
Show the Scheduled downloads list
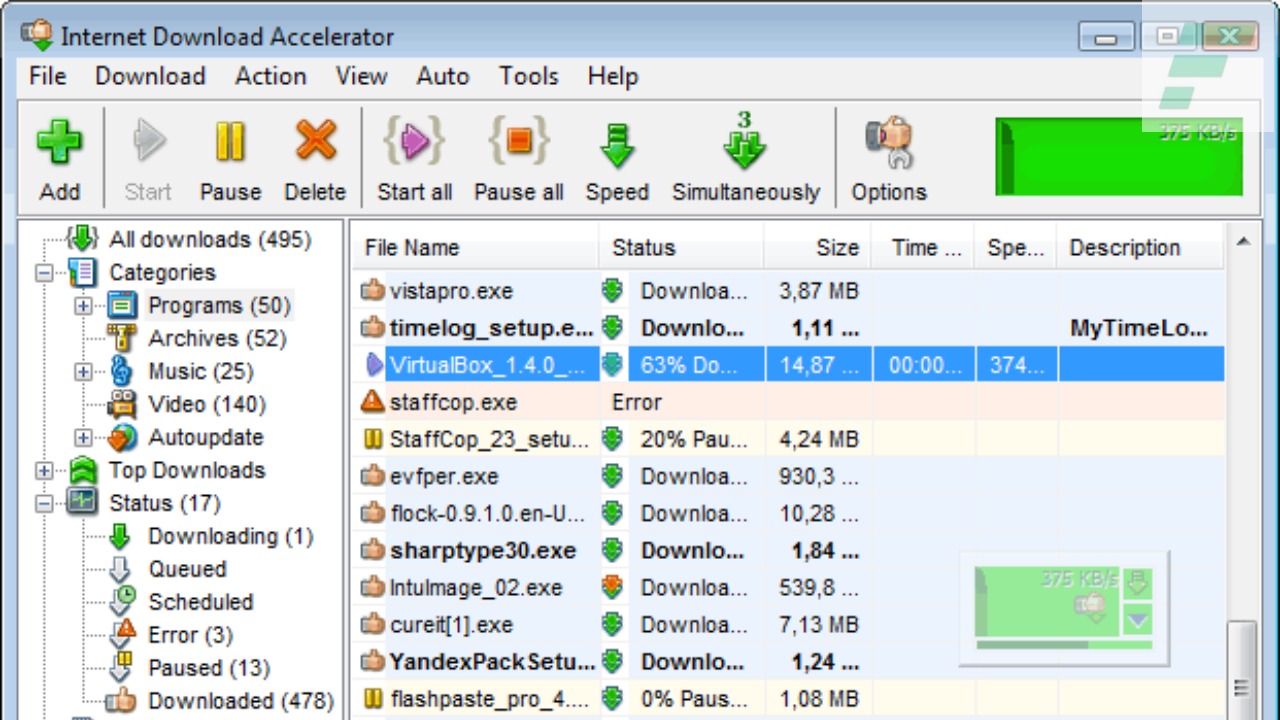pos(200,602)
